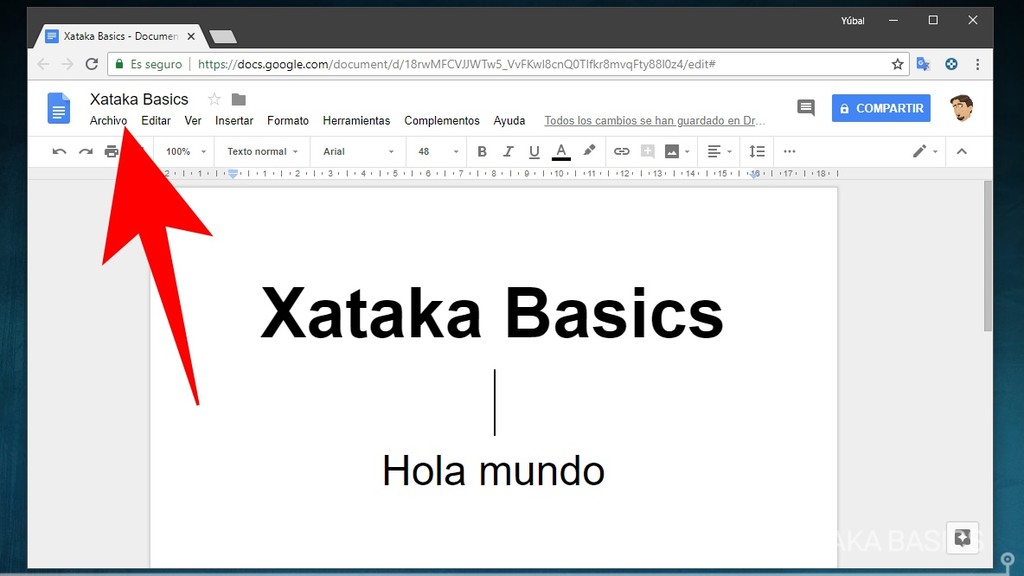This screenshot has width=1024, height=576.
Task: Open the Insertar menu
Action: click(x=234, y=121)
